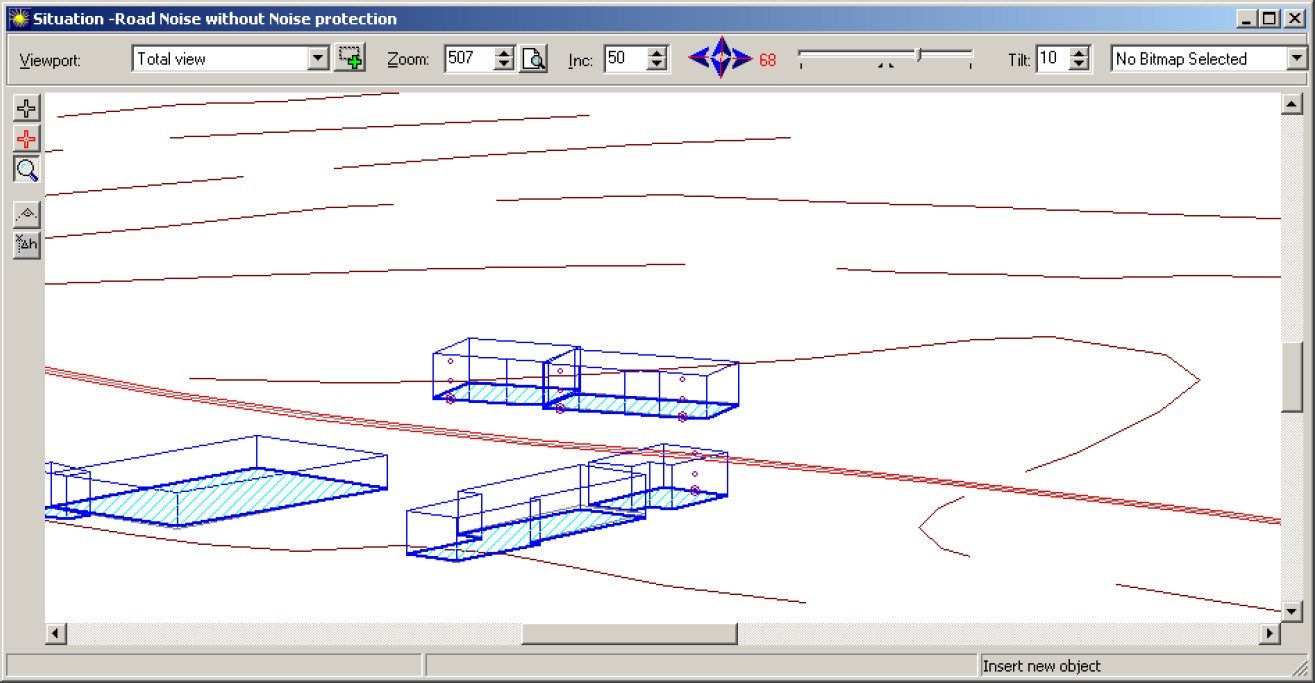Click the delta-h height tool
Screen dimensions: 1315x683
tap(27, 244)
